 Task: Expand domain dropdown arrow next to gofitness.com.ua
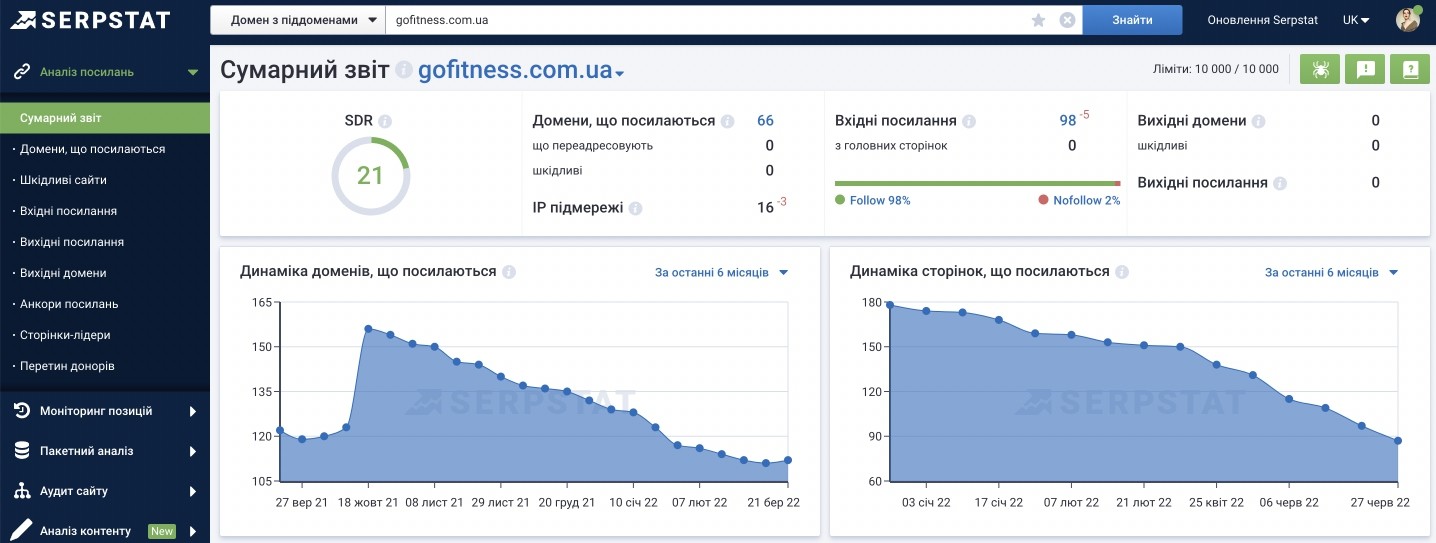point(620,74)
